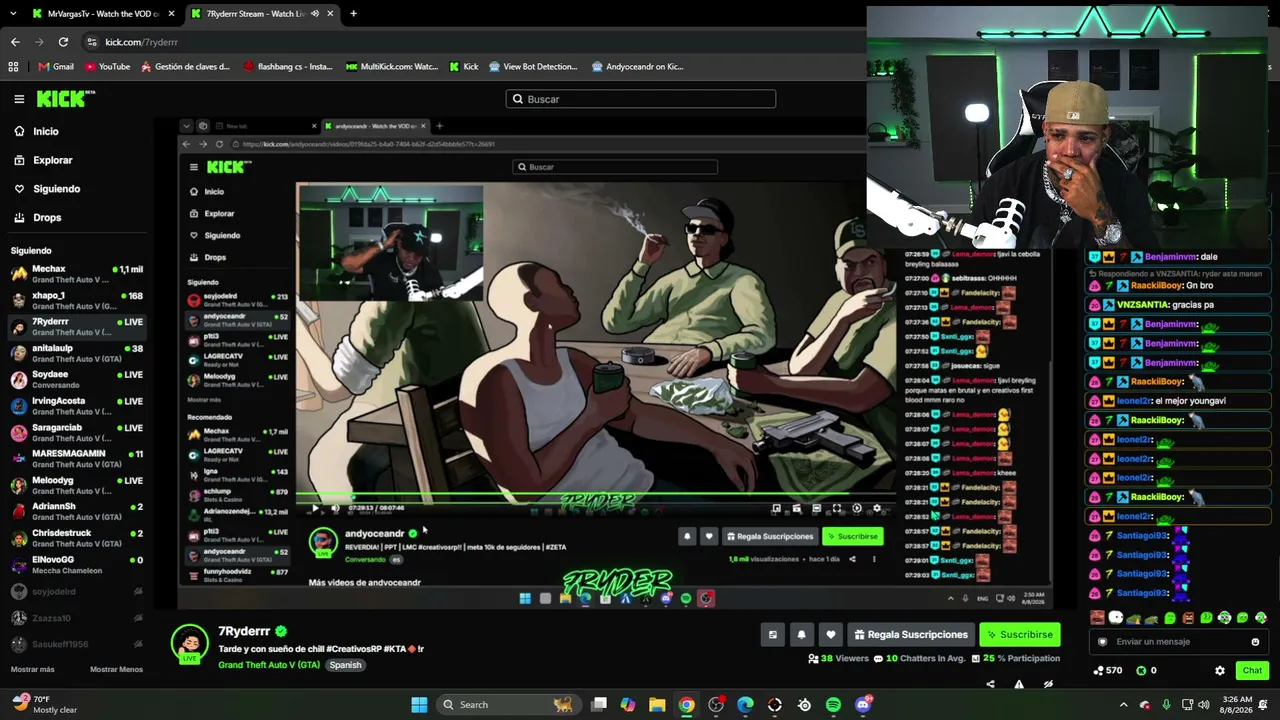Screen dimensions: 1280x720
Task: Click the shield icon in the chat box
Action: pos(1103,642)
